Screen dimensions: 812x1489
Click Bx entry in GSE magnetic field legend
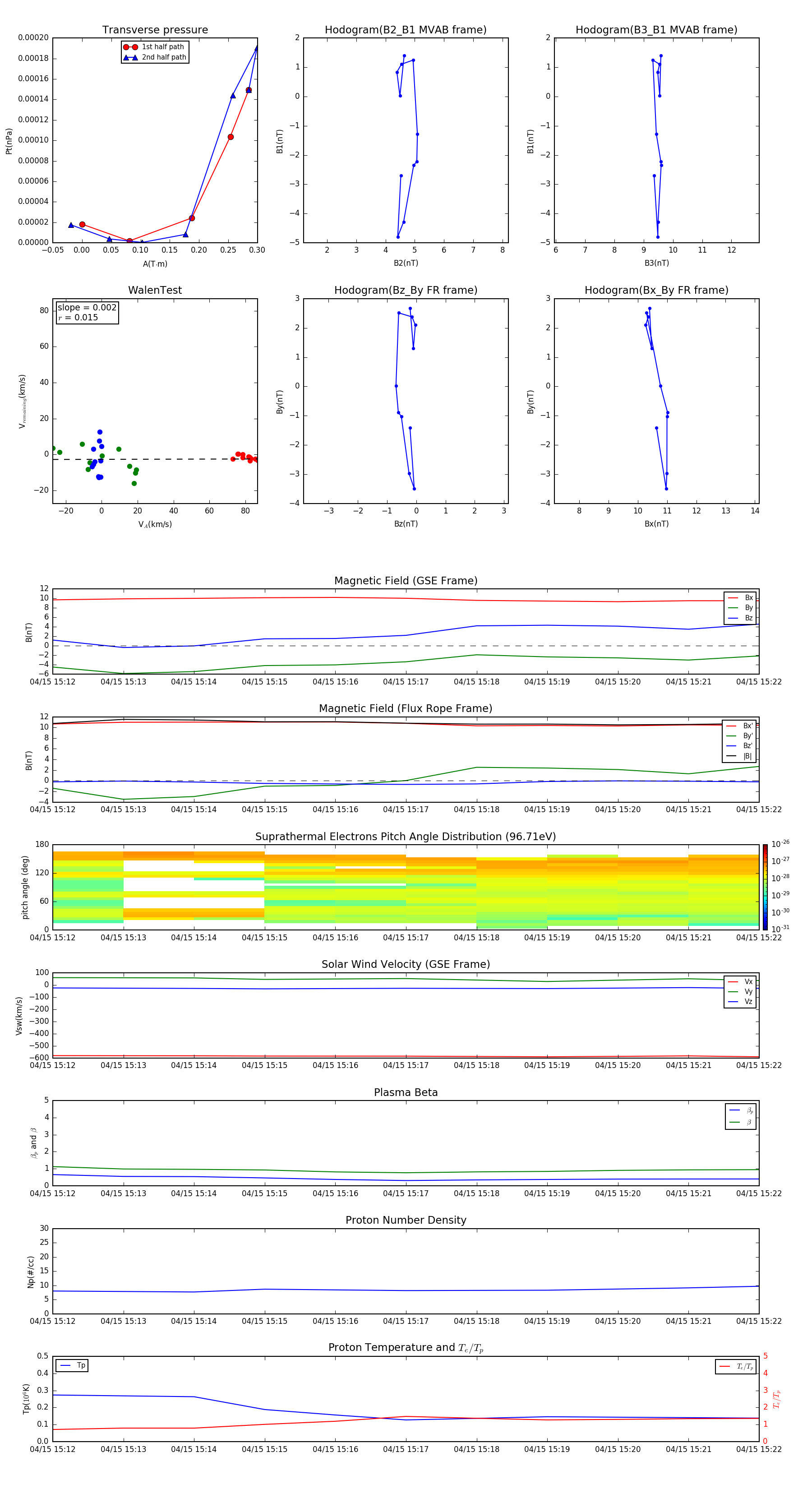point(740,598)
